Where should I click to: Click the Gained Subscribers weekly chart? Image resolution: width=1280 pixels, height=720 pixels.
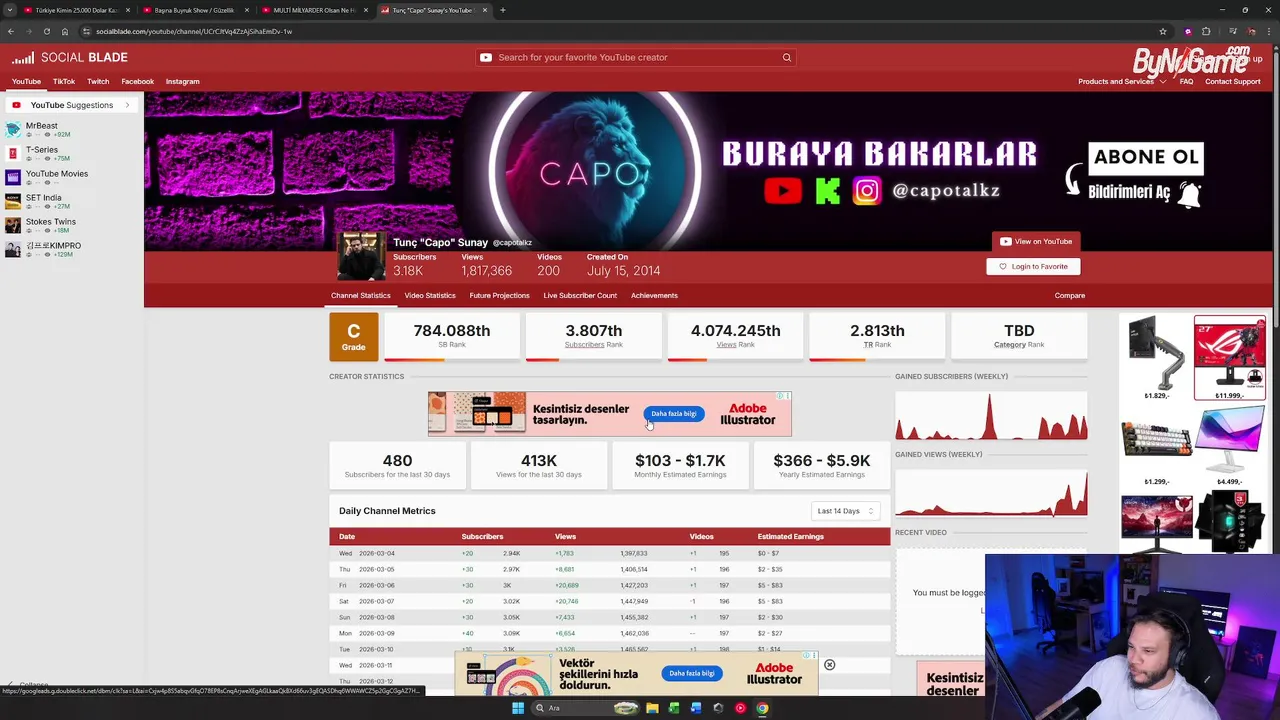[x=991, y=415]
